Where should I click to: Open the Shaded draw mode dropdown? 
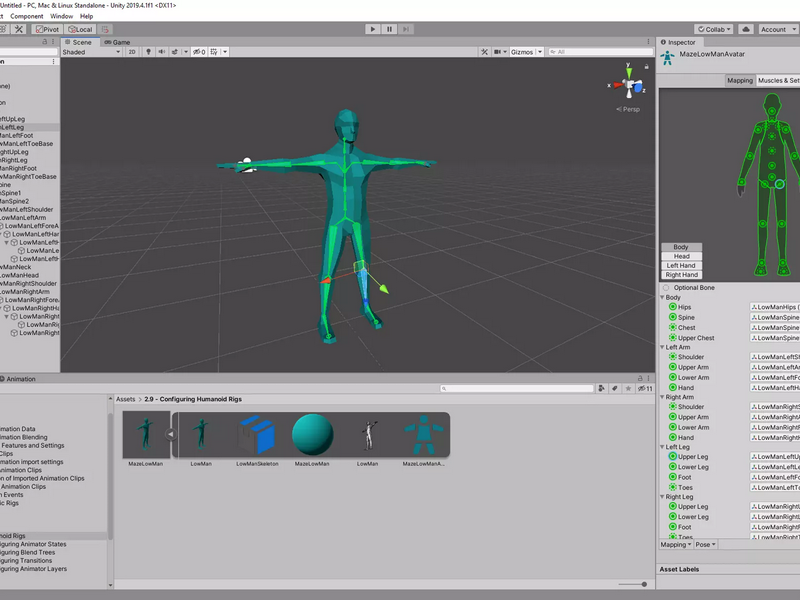(x=91, y=52)
